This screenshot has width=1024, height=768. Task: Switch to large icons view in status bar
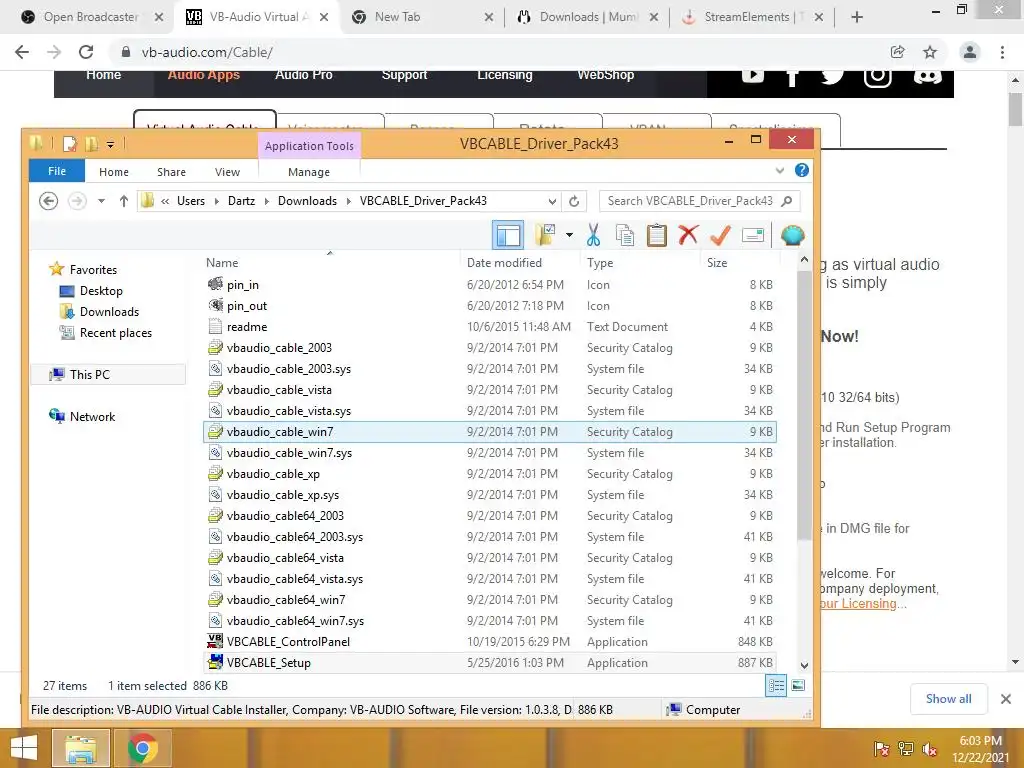798,685
